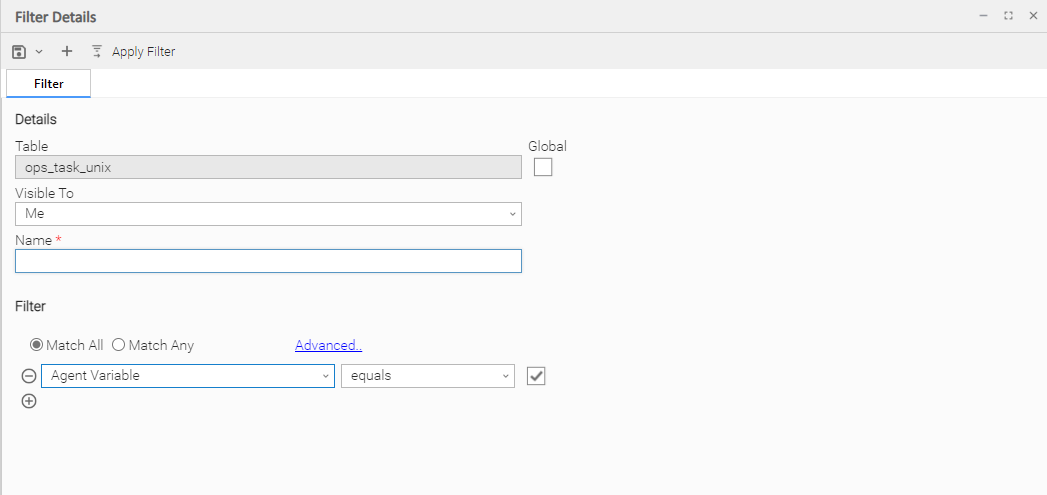Viewport: 1047px width, 495px height.
Task: Close the Filter Details panel
Action: 1033,16
